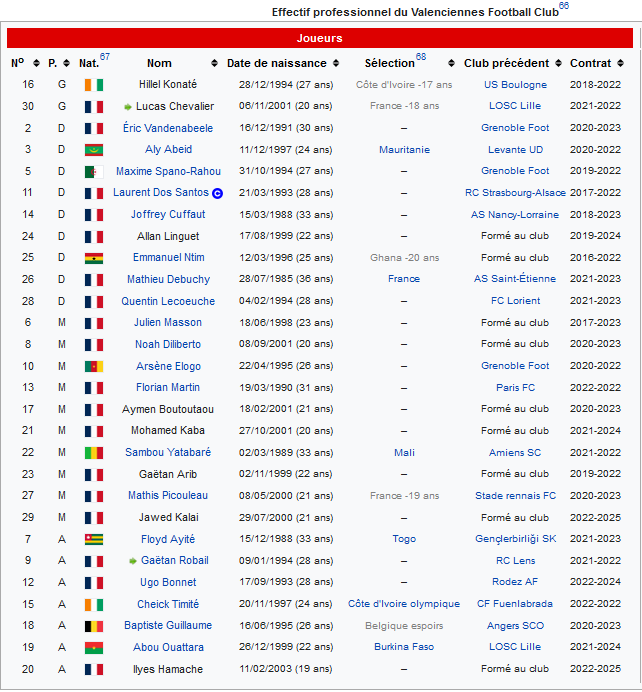Click French flag in Julien Masson row

(94, 323)
